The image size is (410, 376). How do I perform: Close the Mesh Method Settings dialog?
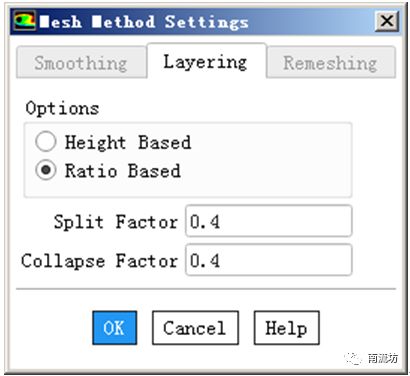387,21
